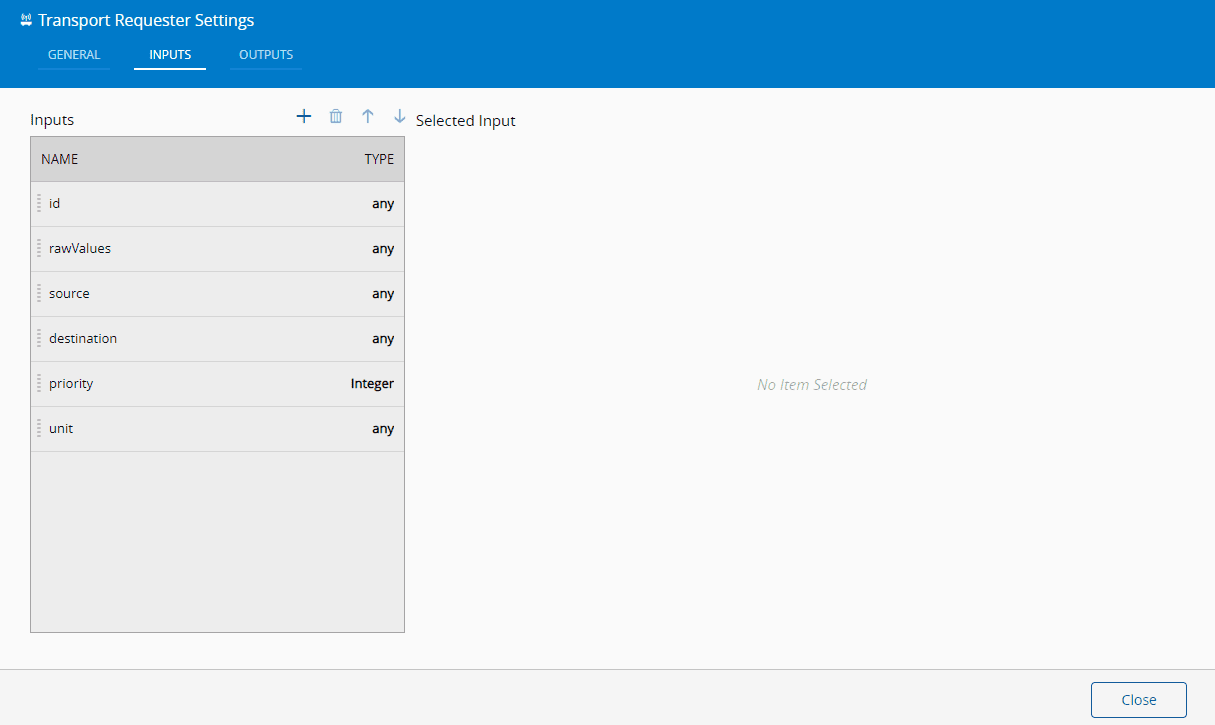Click the Selected Input heading
1215x725 pixels.
click(x=466, y=121)
